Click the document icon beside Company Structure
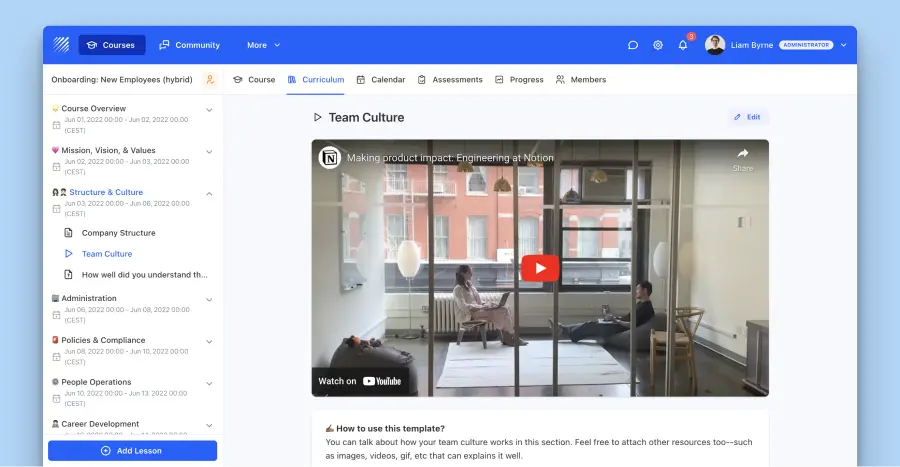Viewport: 900px width, 467px height. [68, 233]
